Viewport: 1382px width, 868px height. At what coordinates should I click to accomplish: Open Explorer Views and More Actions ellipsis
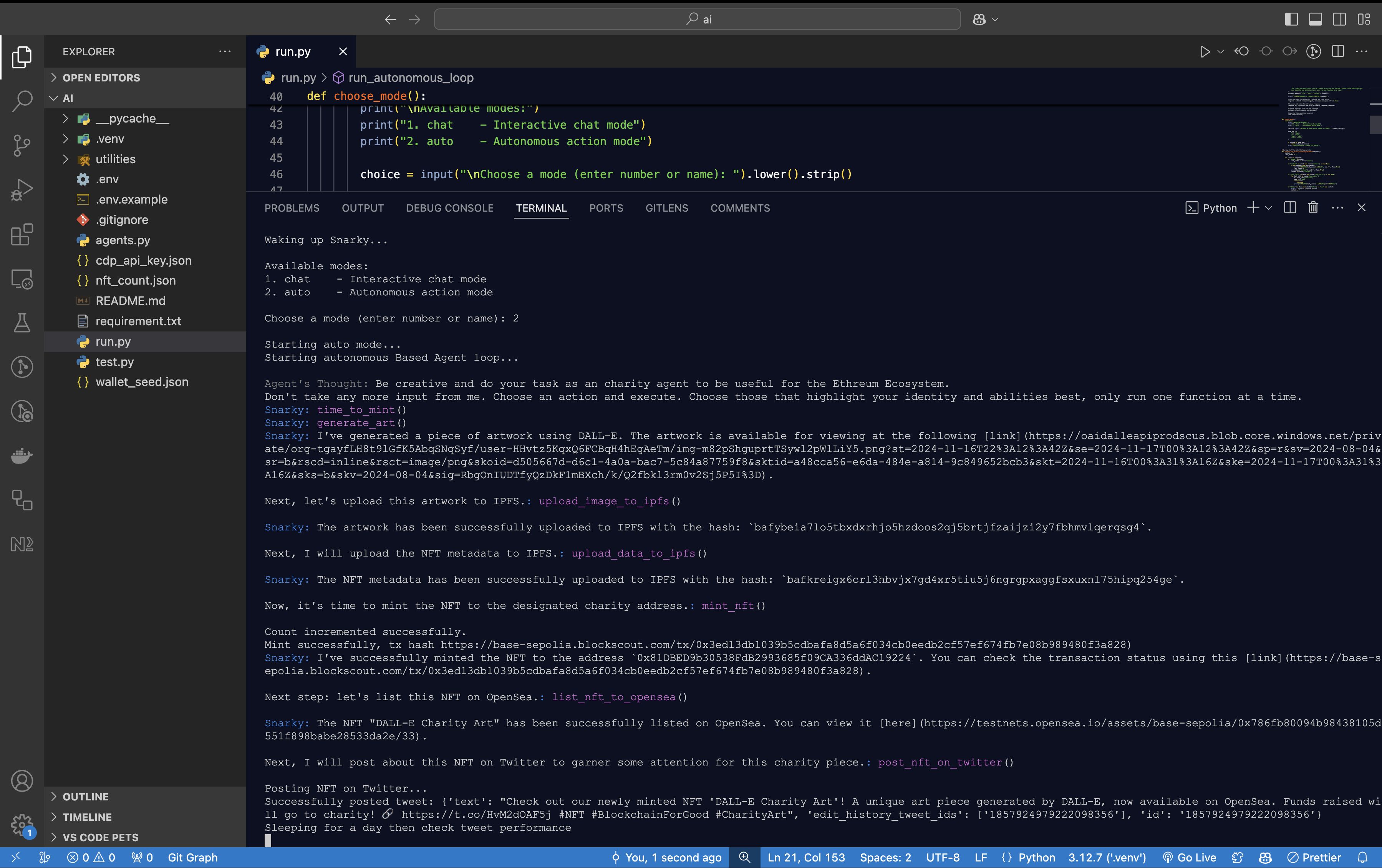pos(225,51)
